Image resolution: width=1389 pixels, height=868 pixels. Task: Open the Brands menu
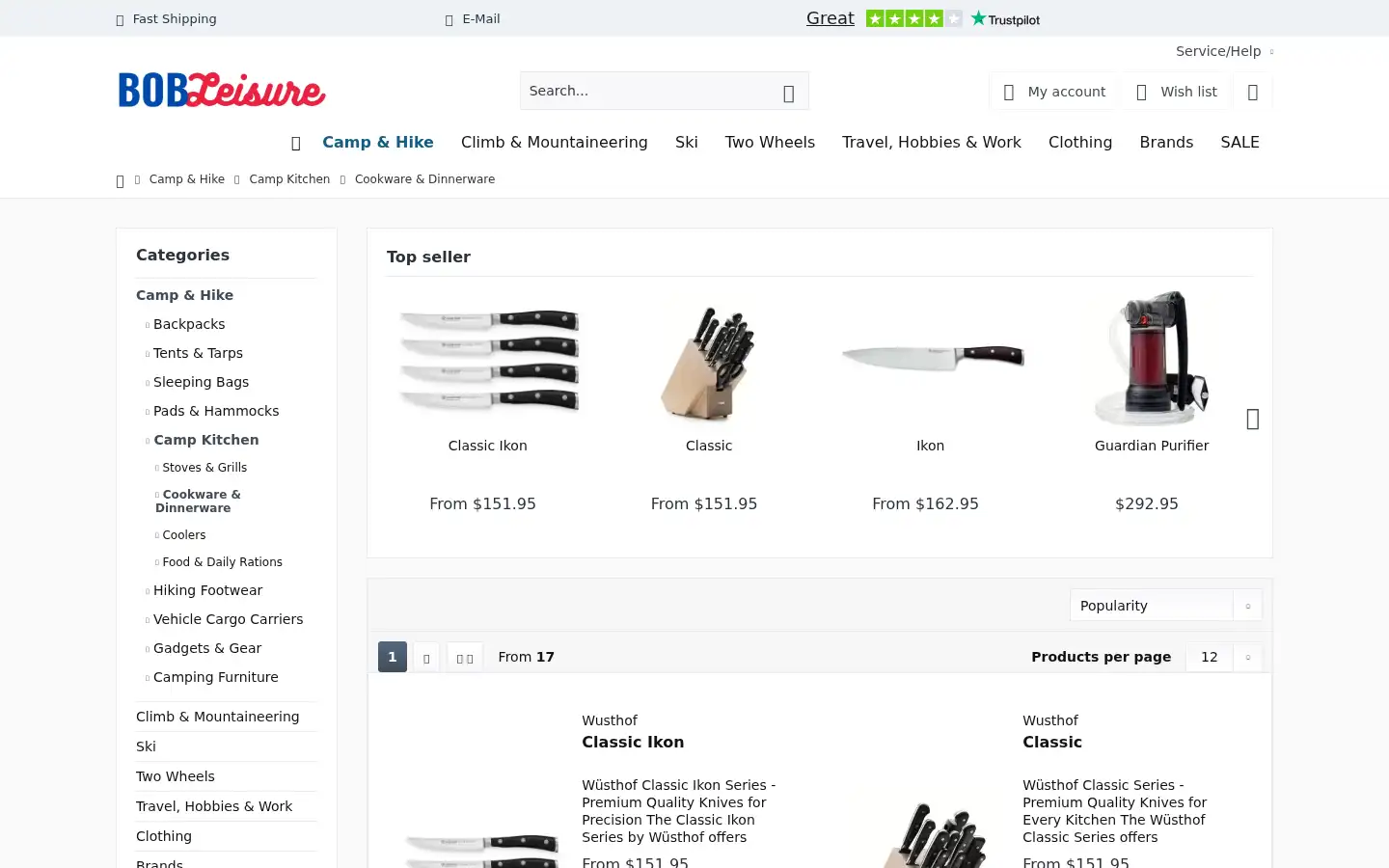1166,142
